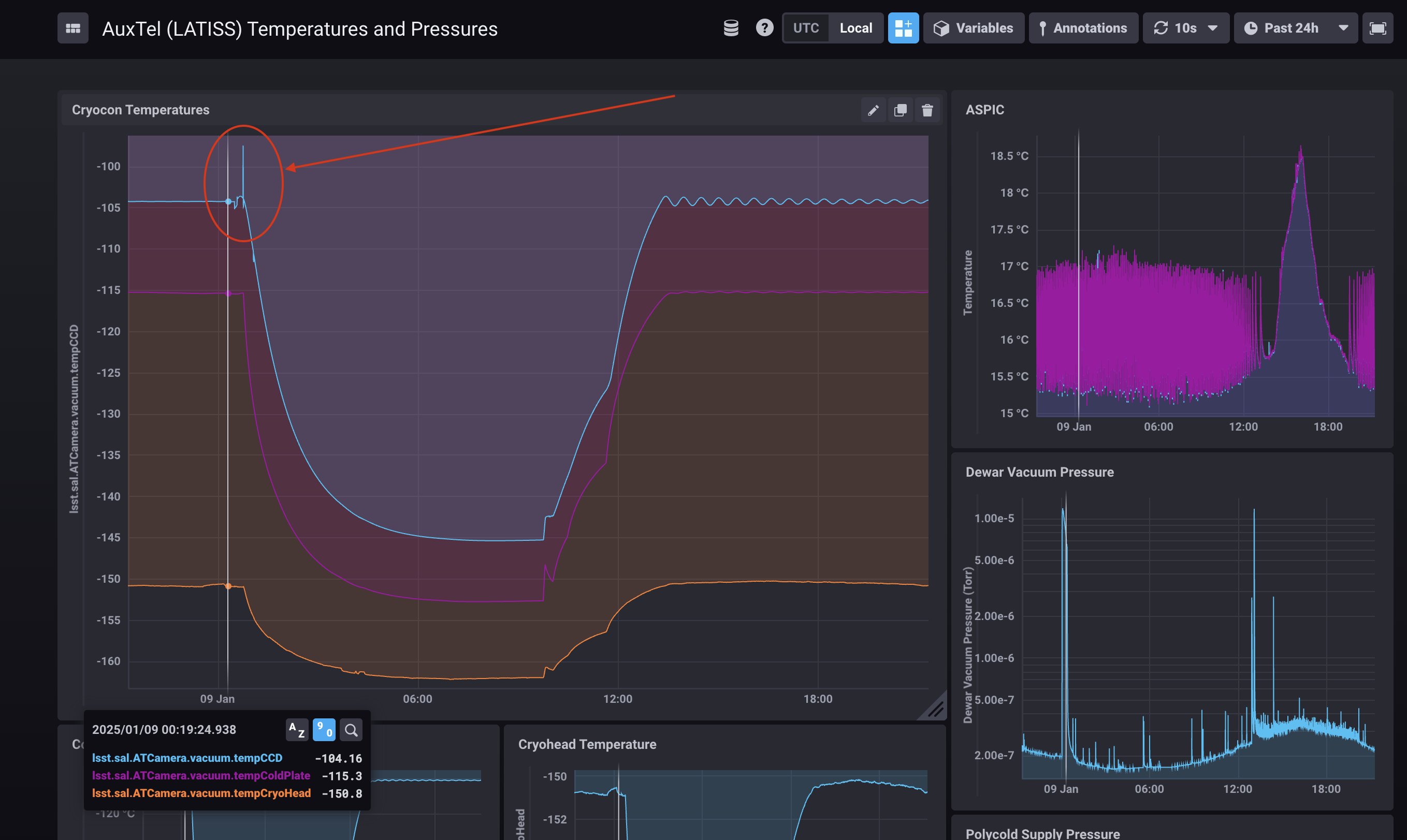Delete the Cryocon Temperatures cell

click(x=927, y=110)
